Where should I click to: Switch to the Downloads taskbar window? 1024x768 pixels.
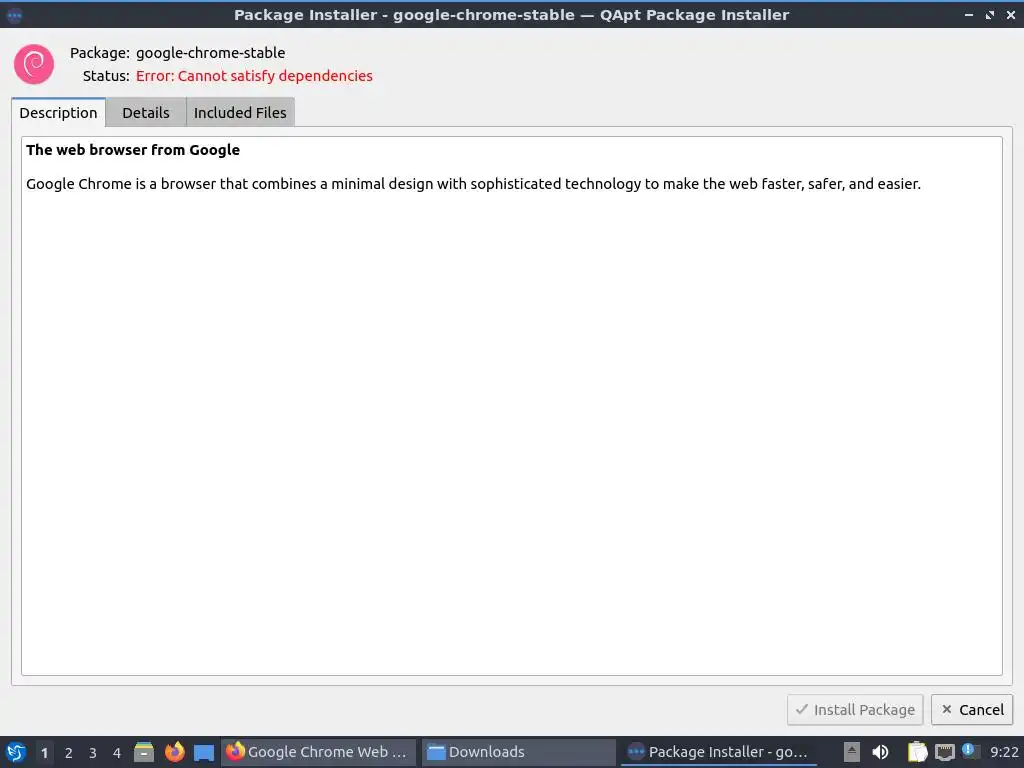click(x=519, y=752)
